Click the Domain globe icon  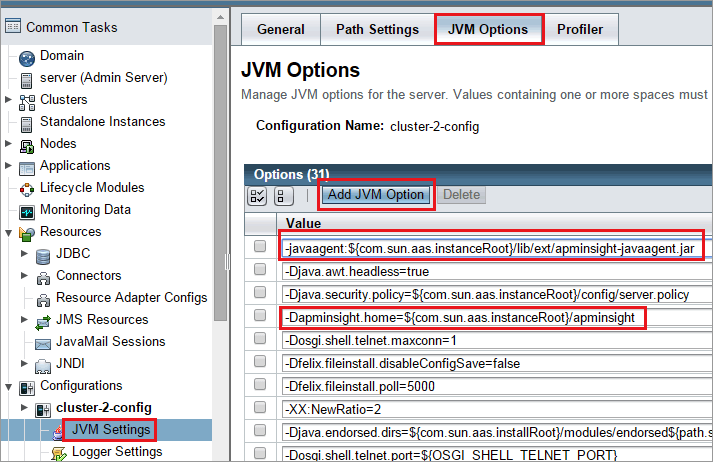[27, 56]
